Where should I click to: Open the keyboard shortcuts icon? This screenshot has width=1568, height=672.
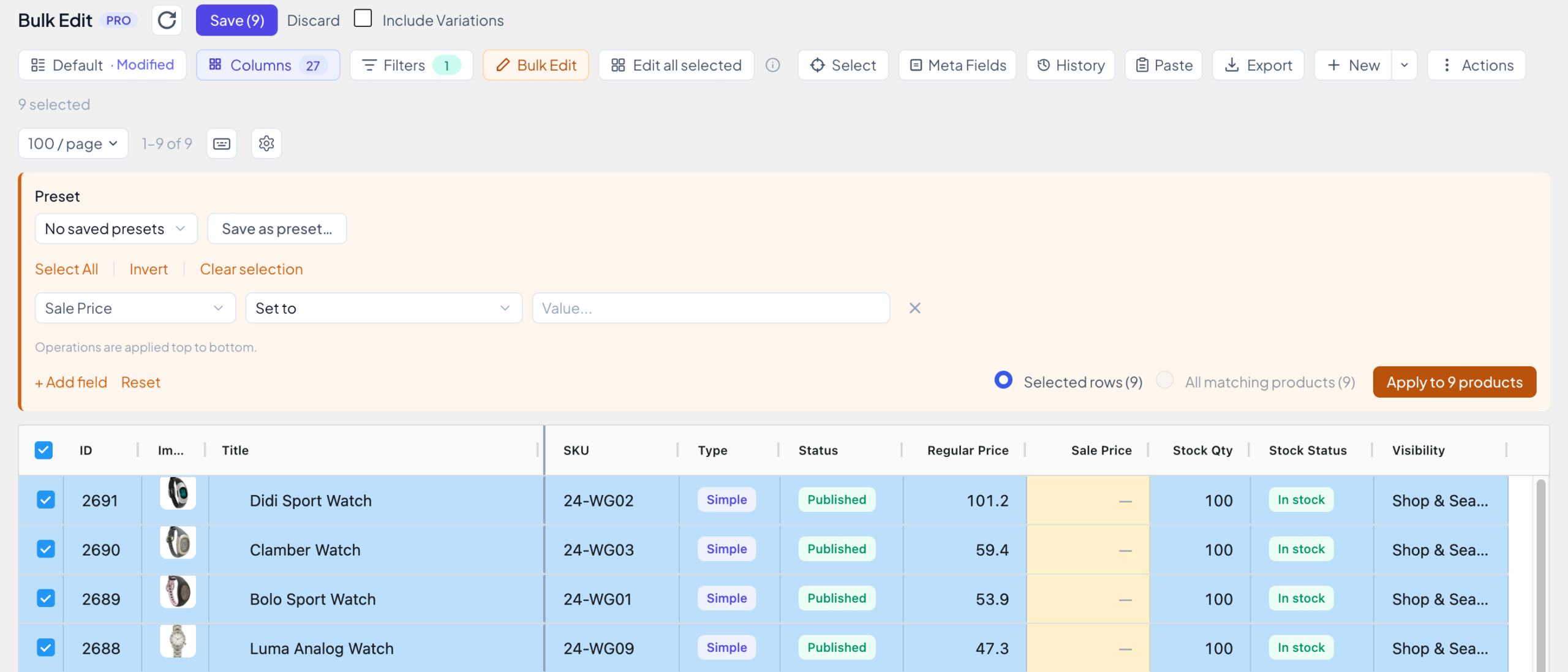click(x=222, y=143)
